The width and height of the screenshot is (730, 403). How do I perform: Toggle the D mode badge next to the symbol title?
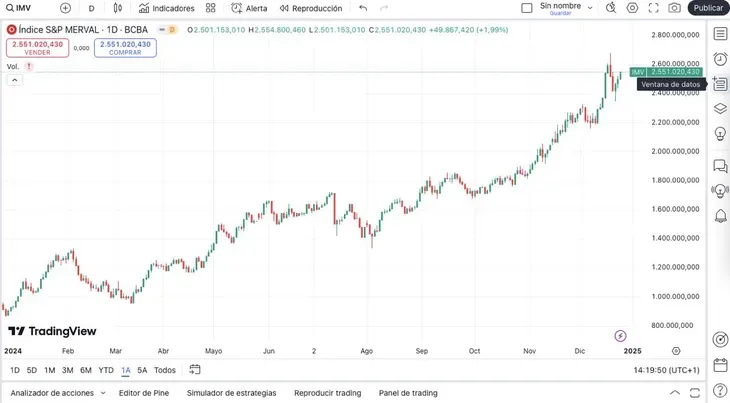point(168,30)
